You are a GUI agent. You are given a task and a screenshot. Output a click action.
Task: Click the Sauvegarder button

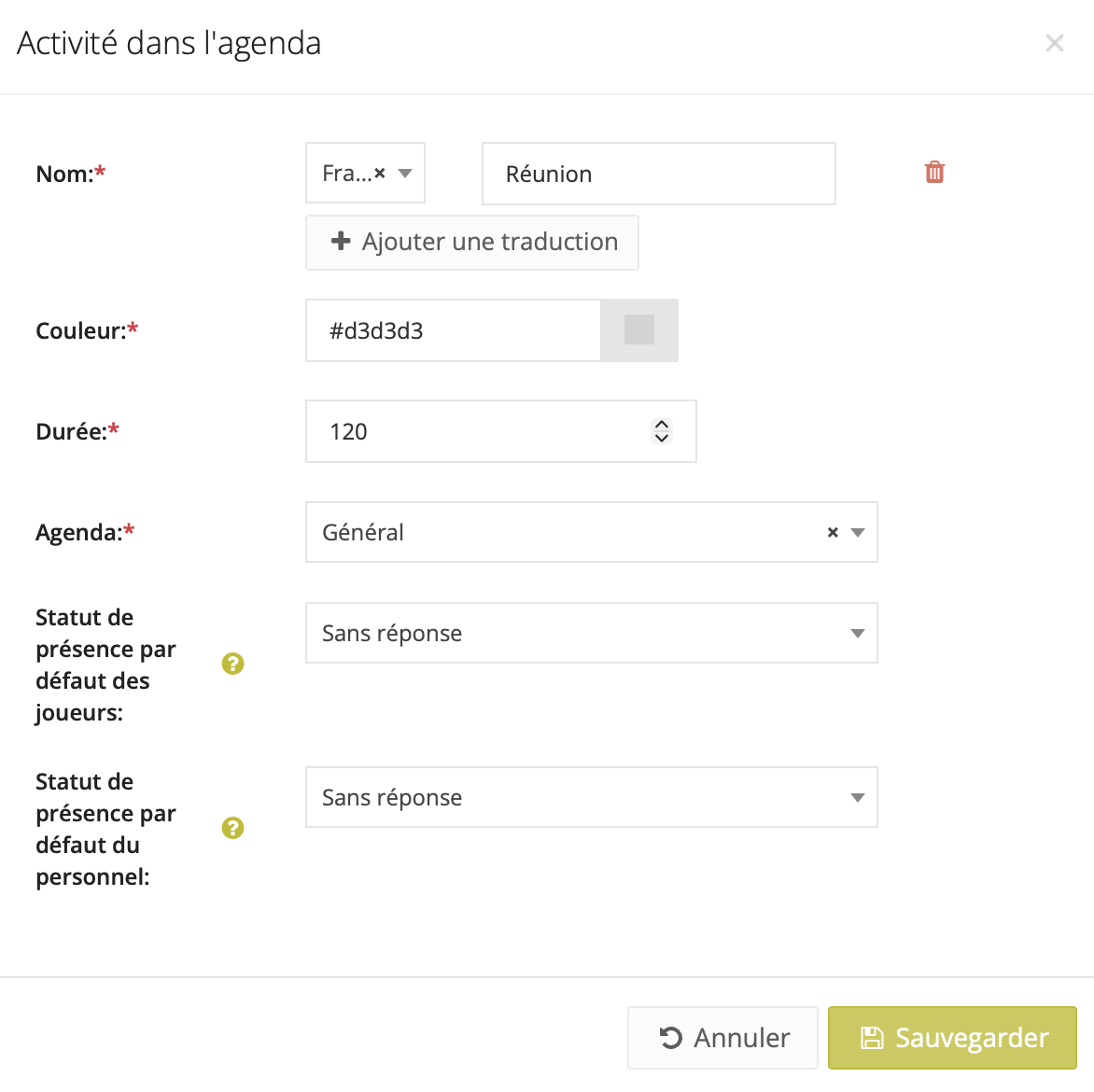coord(952,1037)
